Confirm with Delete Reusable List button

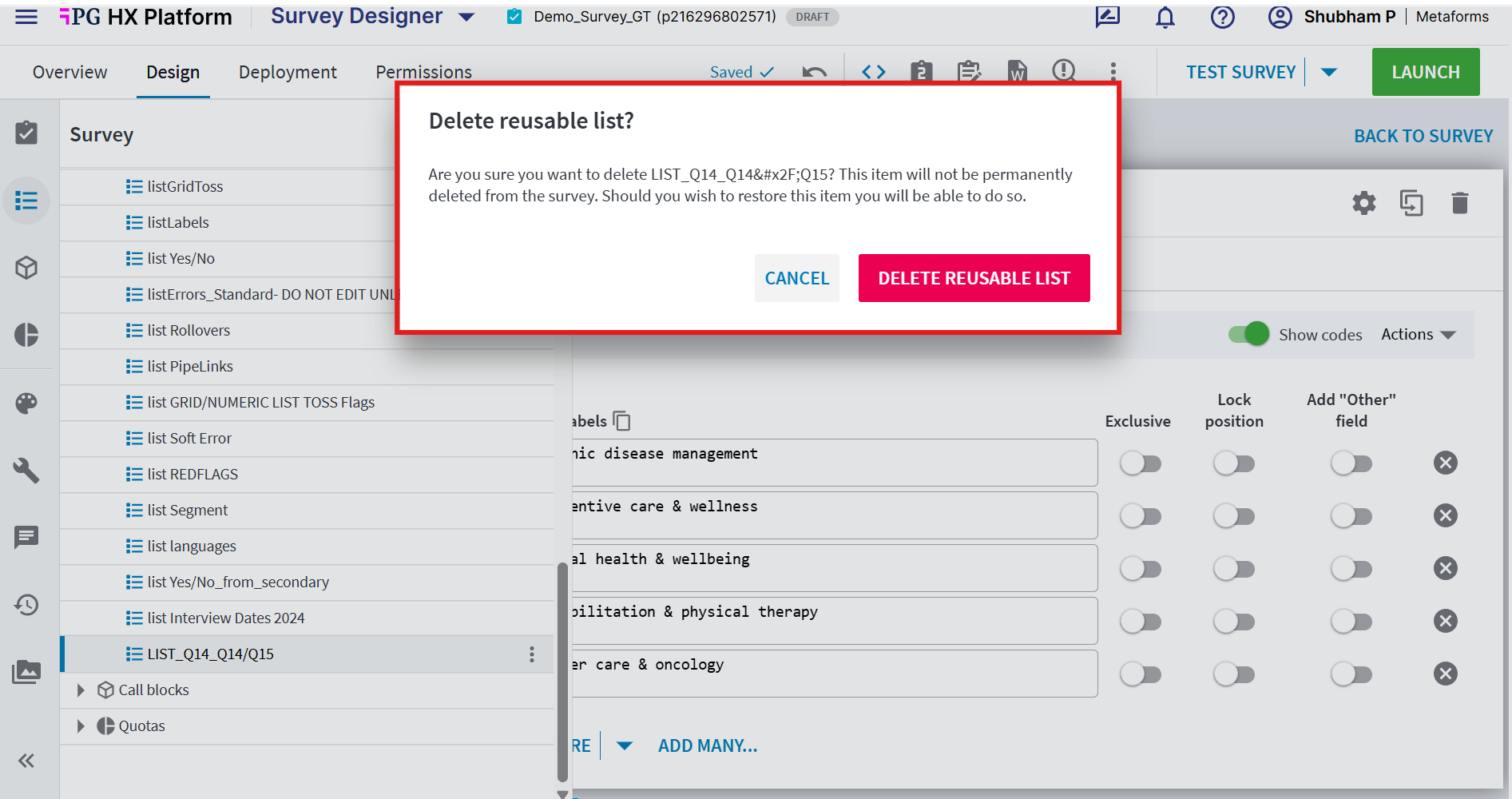click(x=974, y=278)
